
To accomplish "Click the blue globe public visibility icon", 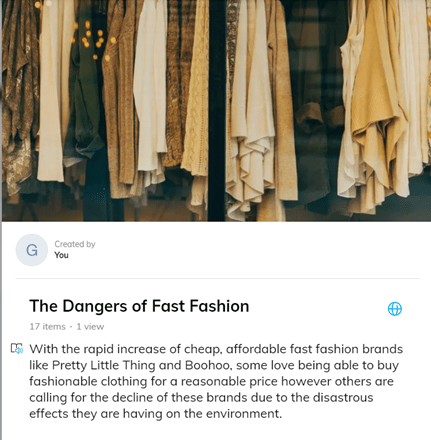I will [x=395, y=309].
